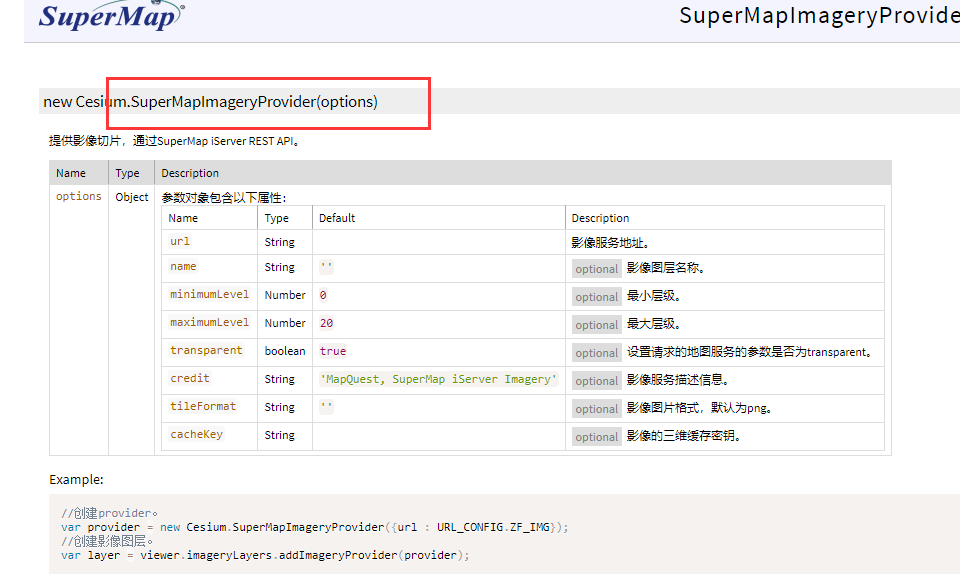
Task: Click the tileFormat parameter name
Action: tap(203, 406)
